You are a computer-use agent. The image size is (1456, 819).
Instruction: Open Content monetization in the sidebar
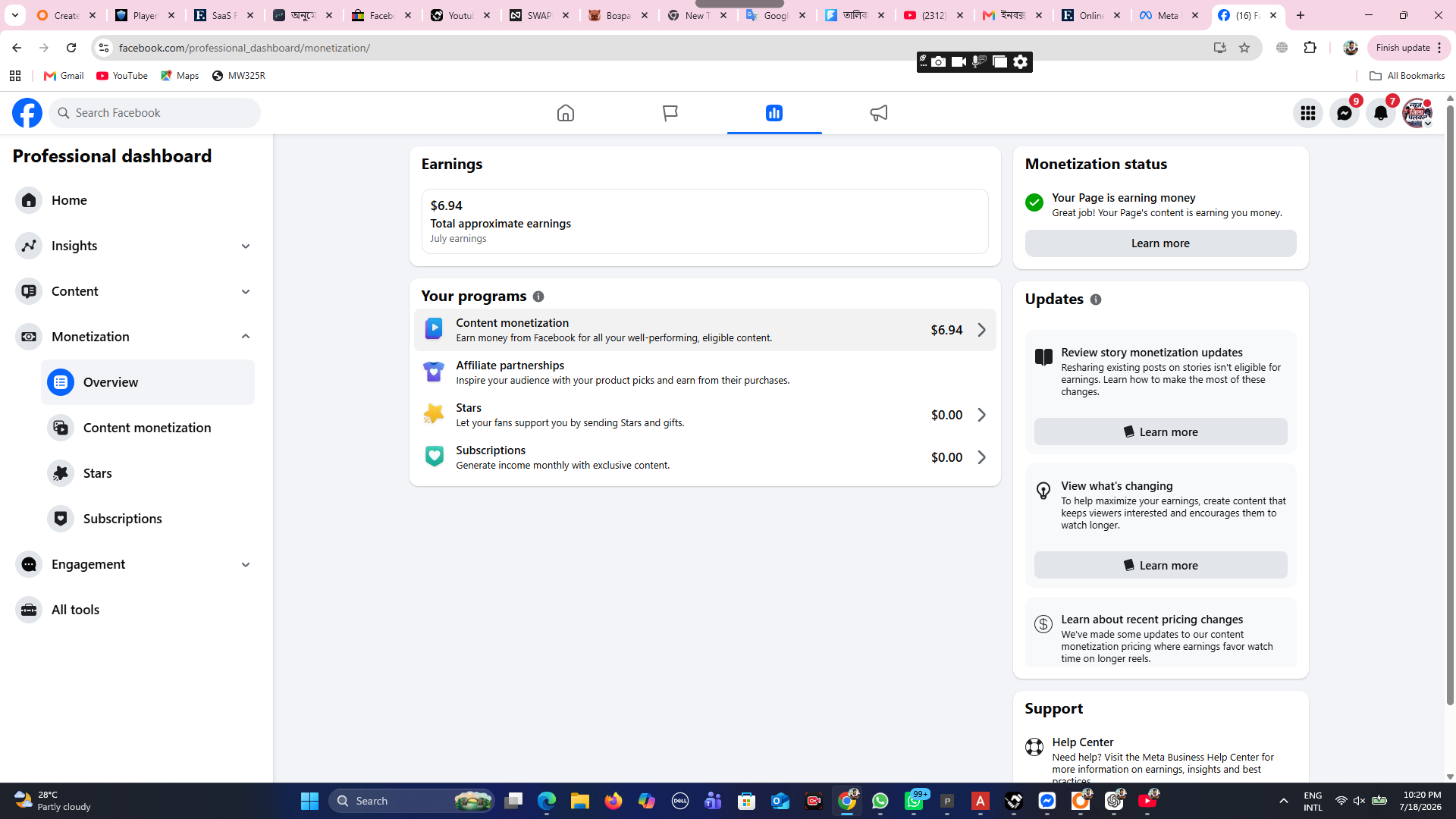[148, 428]
